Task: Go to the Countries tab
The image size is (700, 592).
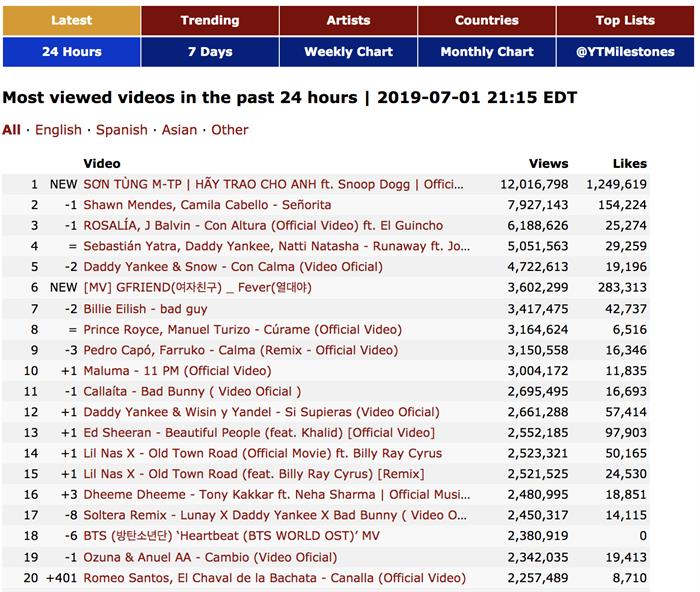Action: tap(486, 20)
